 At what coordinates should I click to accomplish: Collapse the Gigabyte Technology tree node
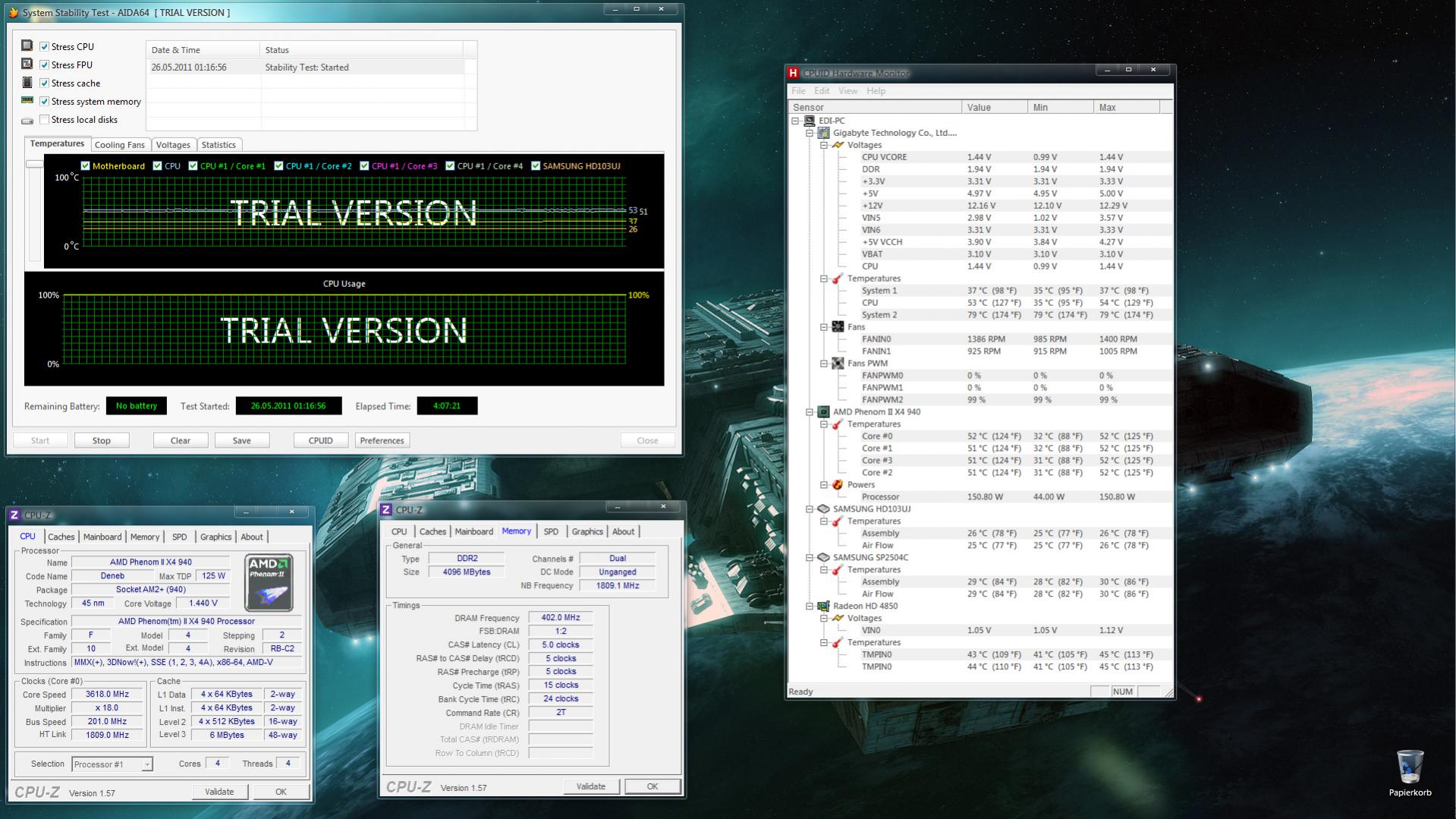point(810,133)
